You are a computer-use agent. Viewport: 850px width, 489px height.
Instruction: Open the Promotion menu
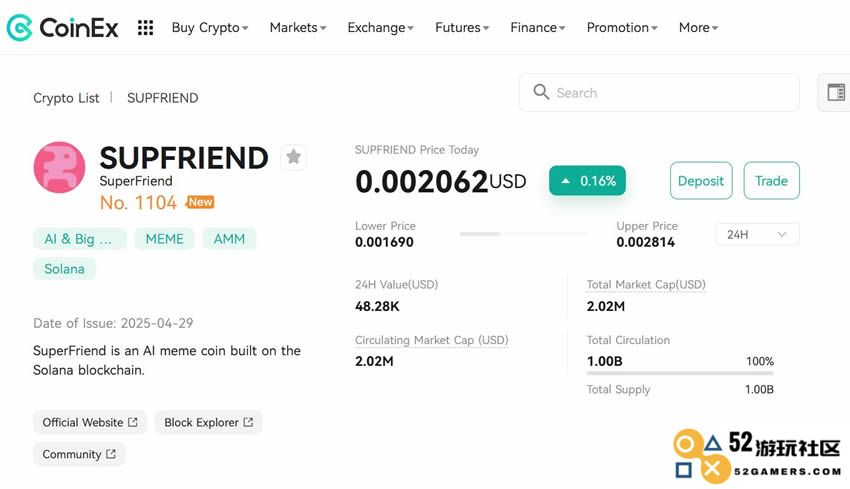pyautogui.click(x=622, y=28)
